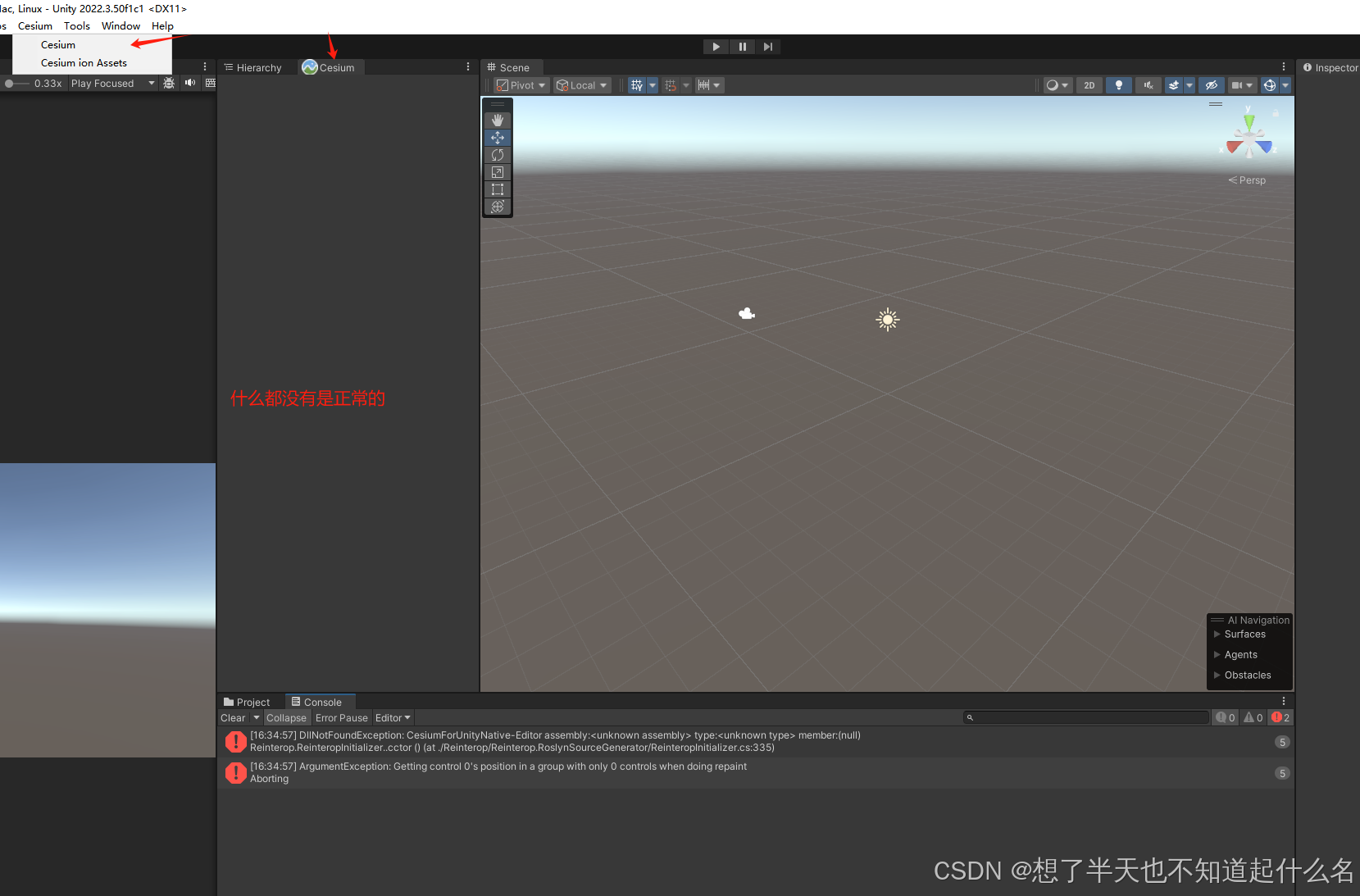Adjust the Game view scale slider
The height and width of the screenshot is (896, 1360).
click(16, 83)
